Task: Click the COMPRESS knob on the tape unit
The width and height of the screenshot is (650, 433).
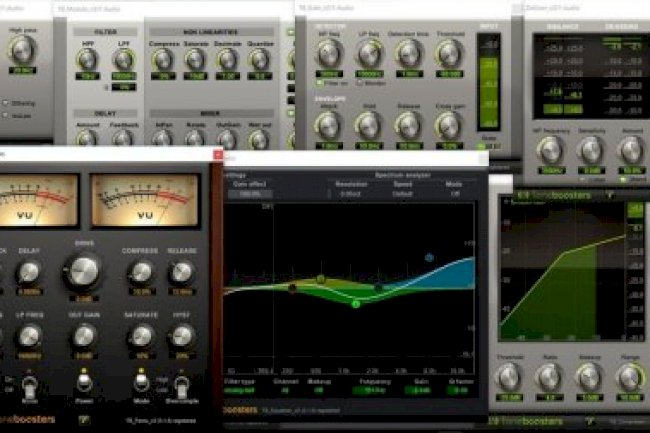Action: 141,272
